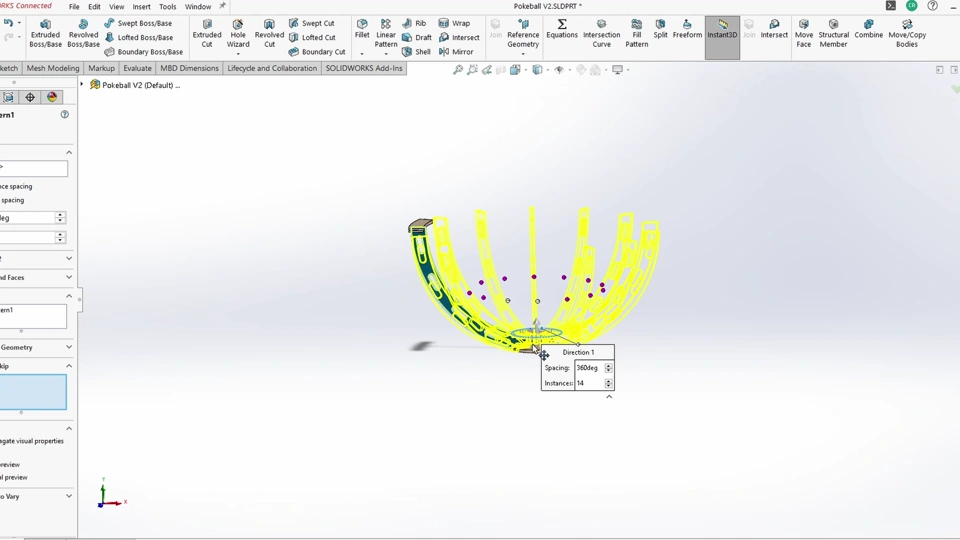Viewport: 960px width, 540px height.
Task: Open Move/Copy Bodies tool
Action: click(x=907, y=34)
